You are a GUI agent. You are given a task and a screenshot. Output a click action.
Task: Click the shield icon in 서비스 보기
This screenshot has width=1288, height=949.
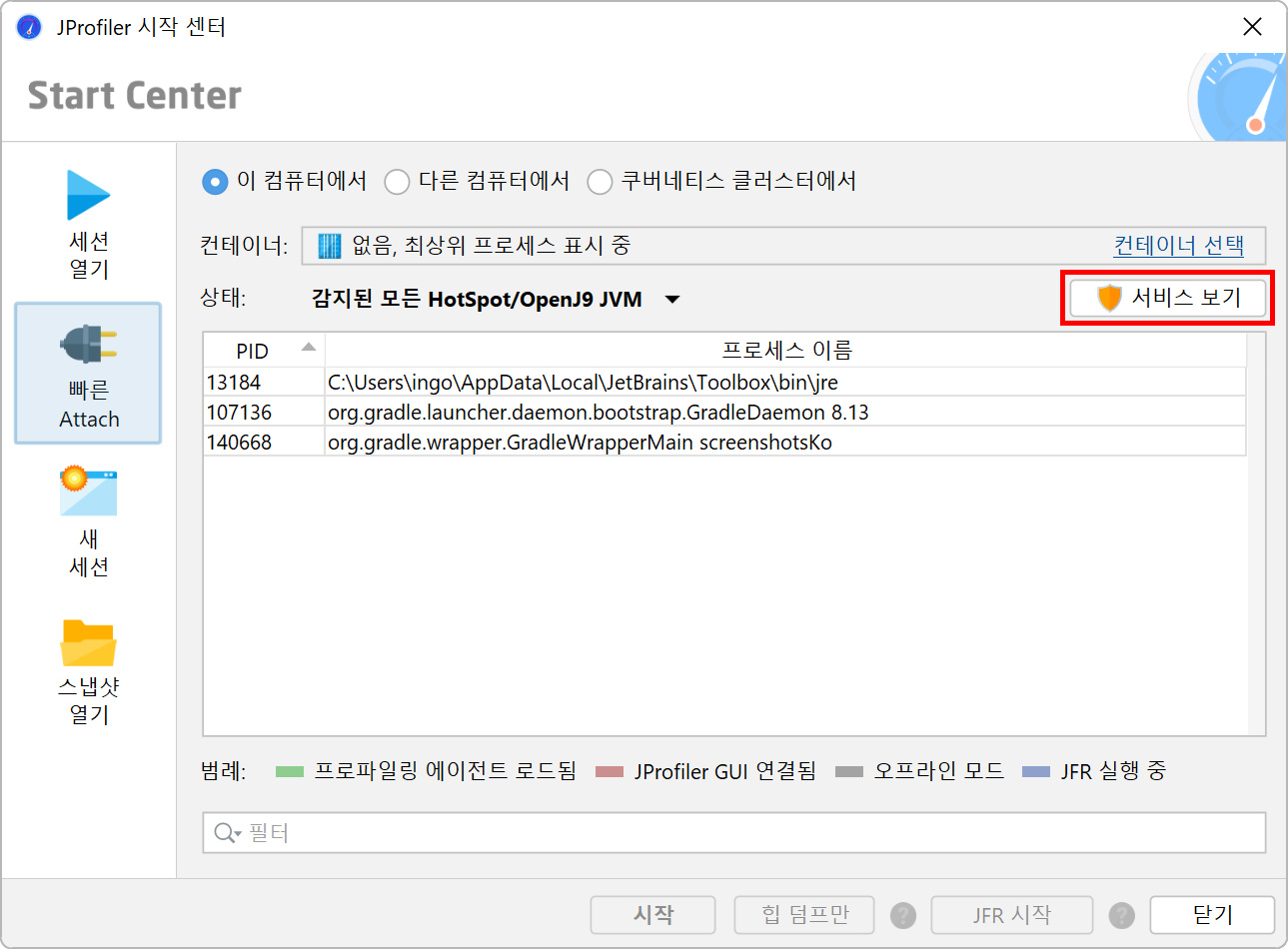1109,298
